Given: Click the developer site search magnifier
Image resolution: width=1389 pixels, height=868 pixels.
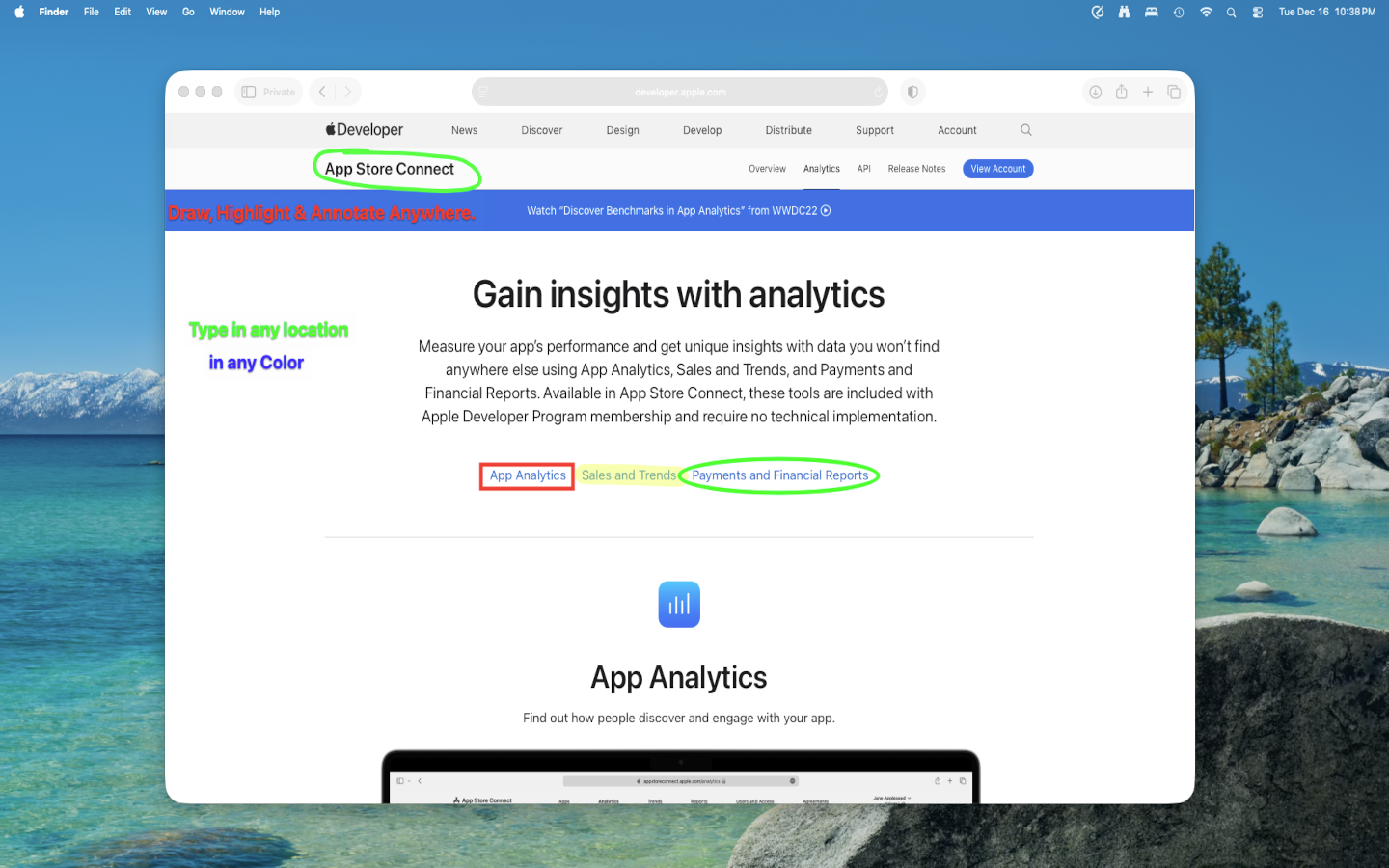Looking at the screenshot, I should (1026, 130).
